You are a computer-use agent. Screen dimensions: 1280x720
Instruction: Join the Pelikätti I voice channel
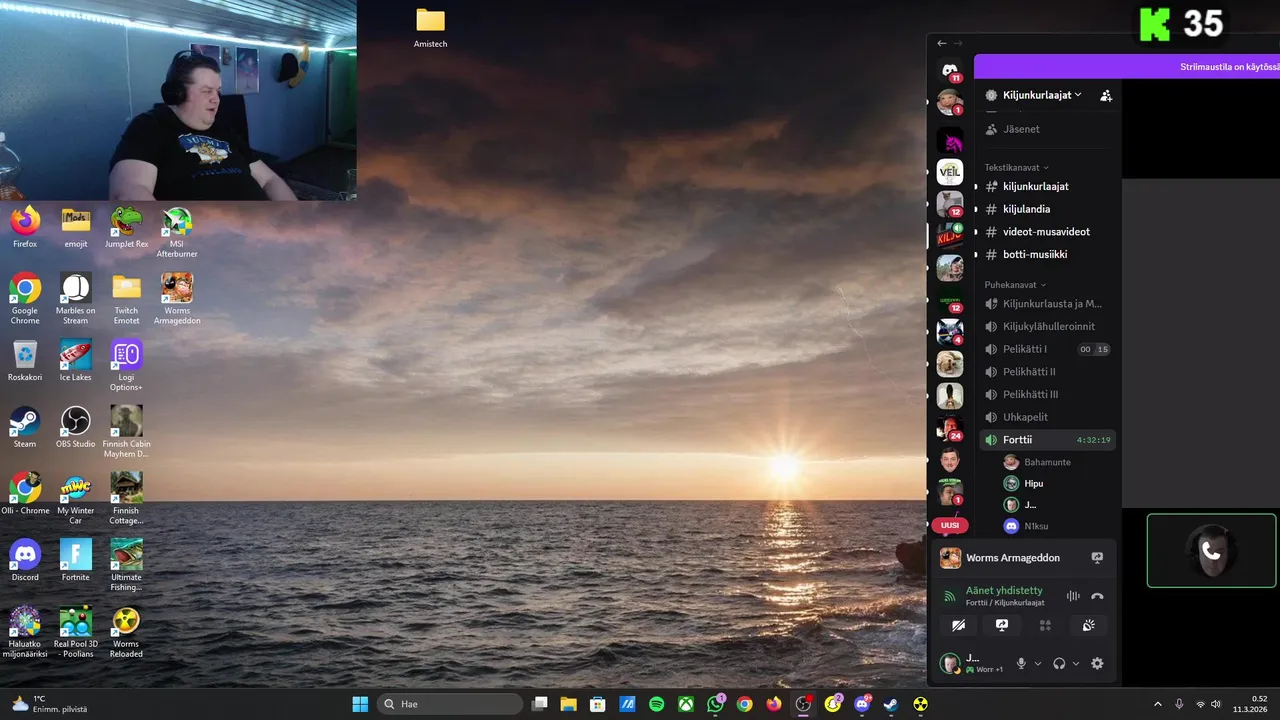(x=1048, y=349)
